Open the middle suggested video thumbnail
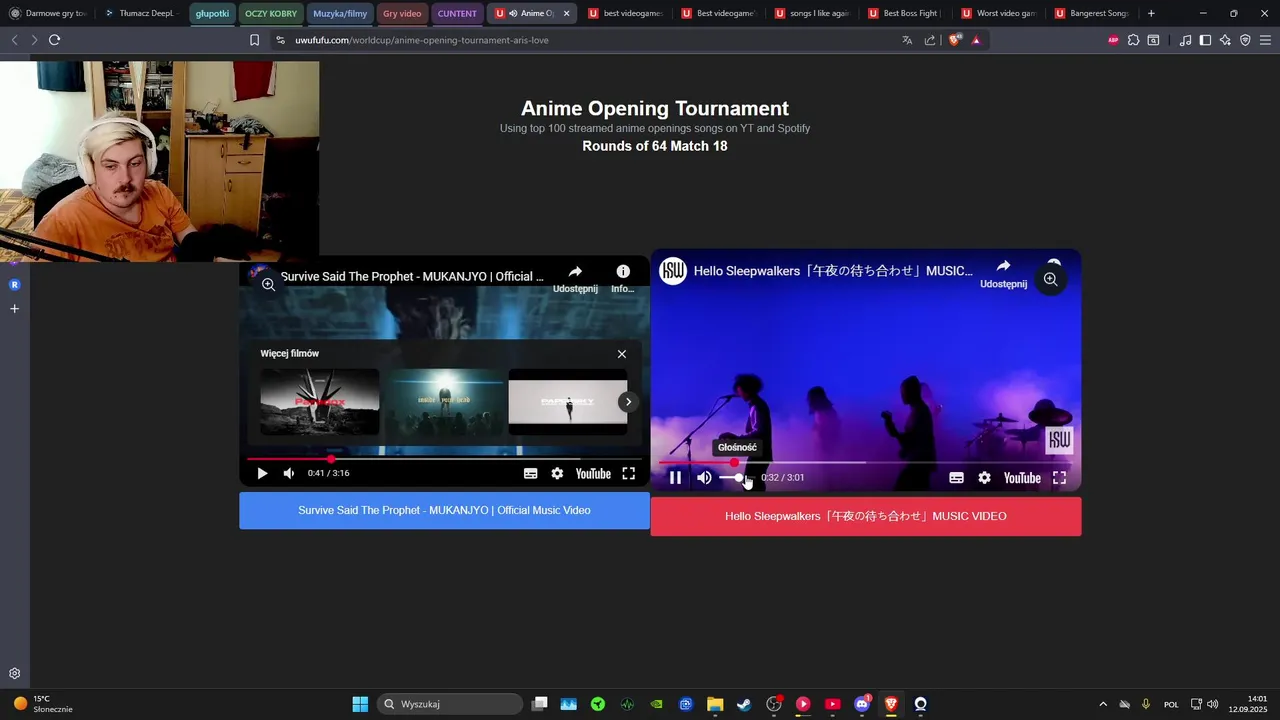The image size is (1280, 720). pyautogui.click(x=444, y=402)
